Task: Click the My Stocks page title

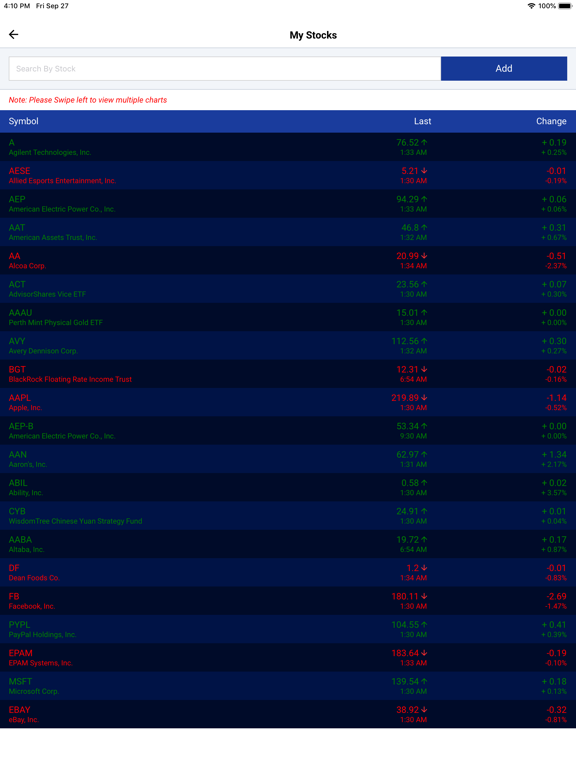Action: click(313, 35)
